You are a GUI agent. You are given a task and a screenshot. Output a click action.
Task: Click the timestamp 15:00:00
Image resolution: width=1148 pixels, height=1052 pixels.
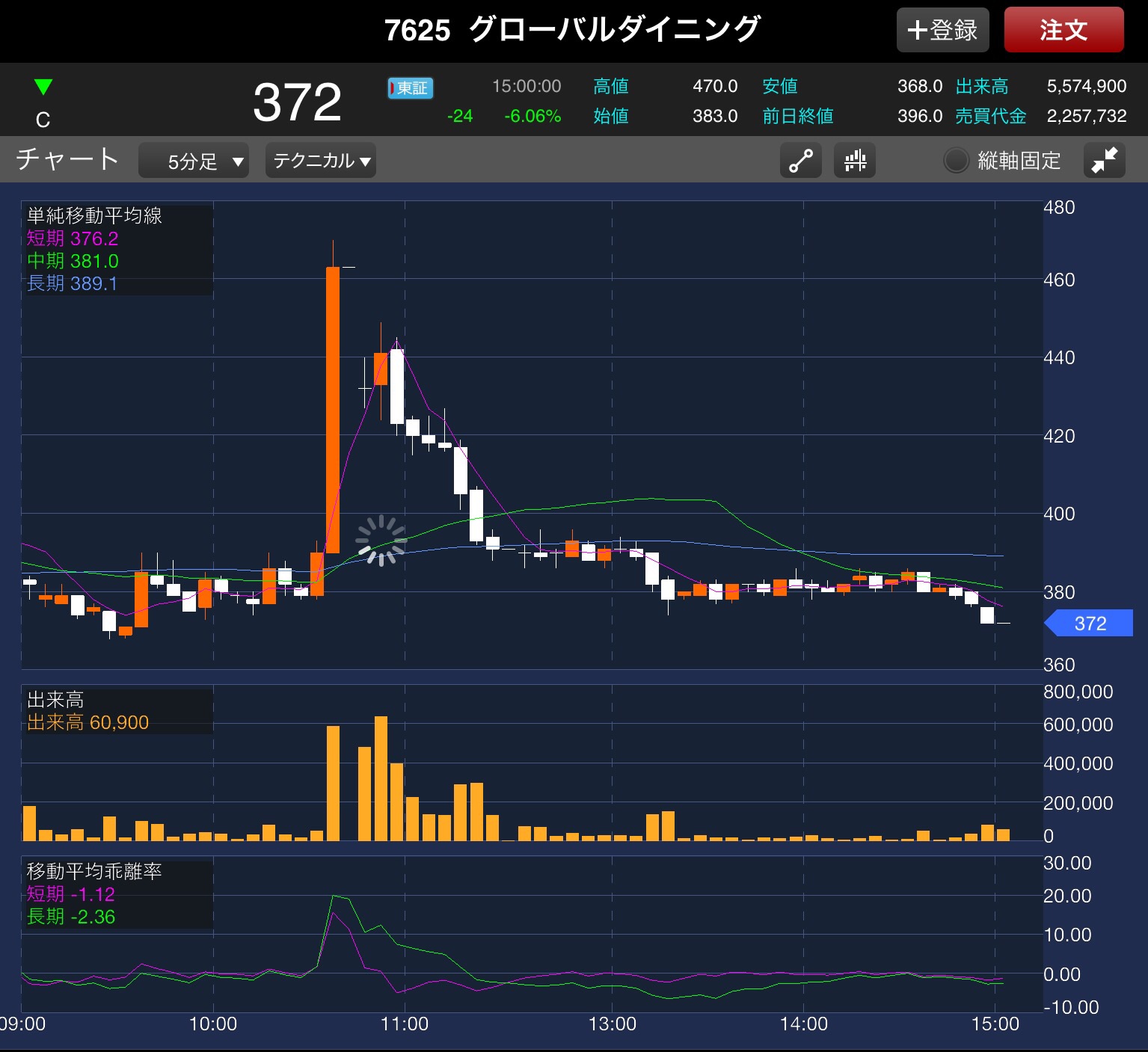[527, 87]
